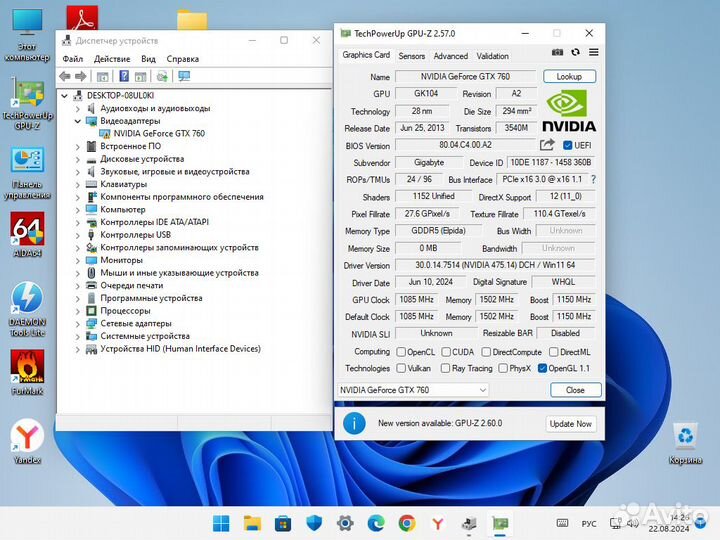Click the РУС language indicator in taskbar

(x=589, y=524)
